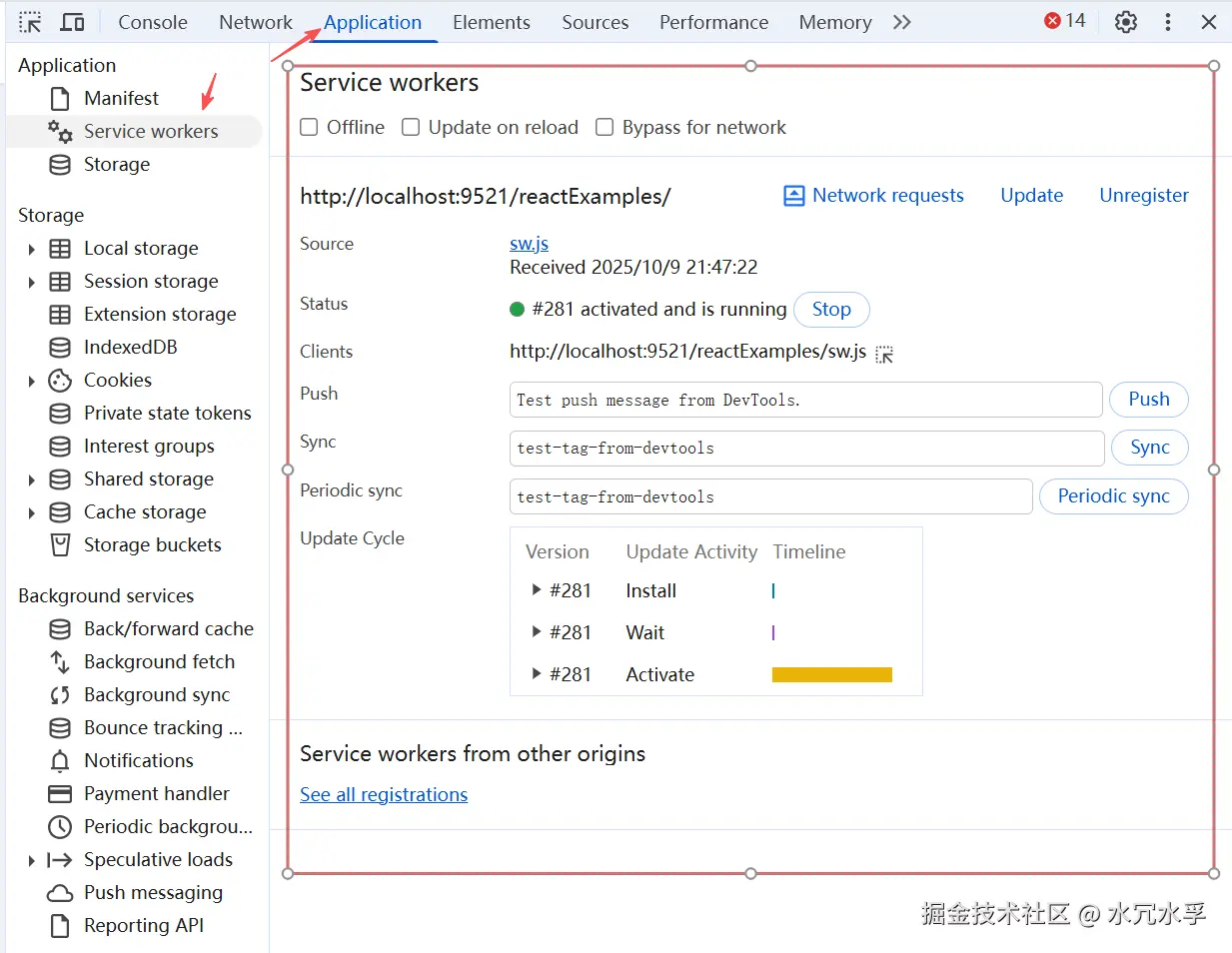
Task: Expand the Session storage tree node
Action: (x=31, y=282)
